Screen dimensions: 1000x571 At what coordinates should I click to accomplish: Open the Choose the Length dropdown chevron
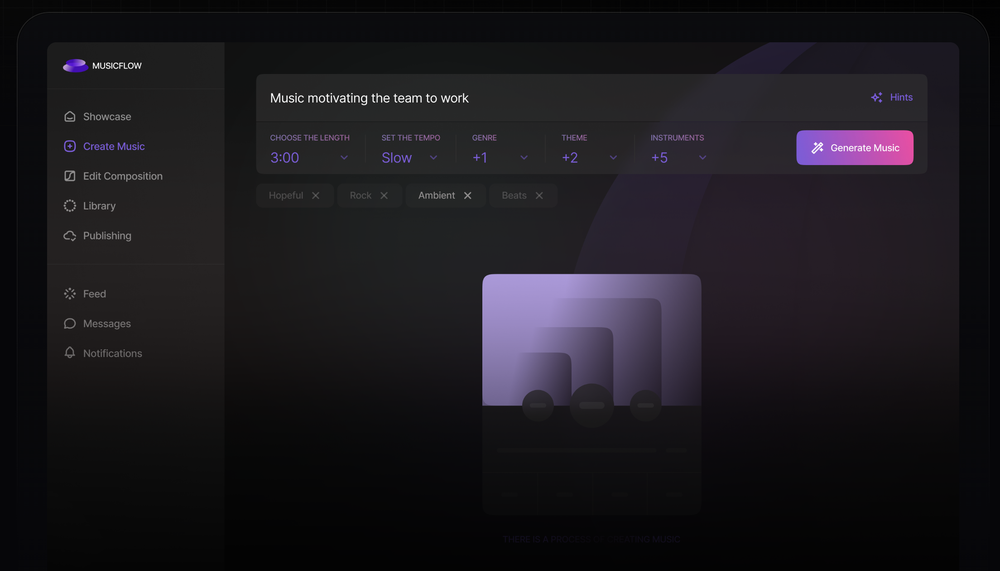click(x=344, y=158)
